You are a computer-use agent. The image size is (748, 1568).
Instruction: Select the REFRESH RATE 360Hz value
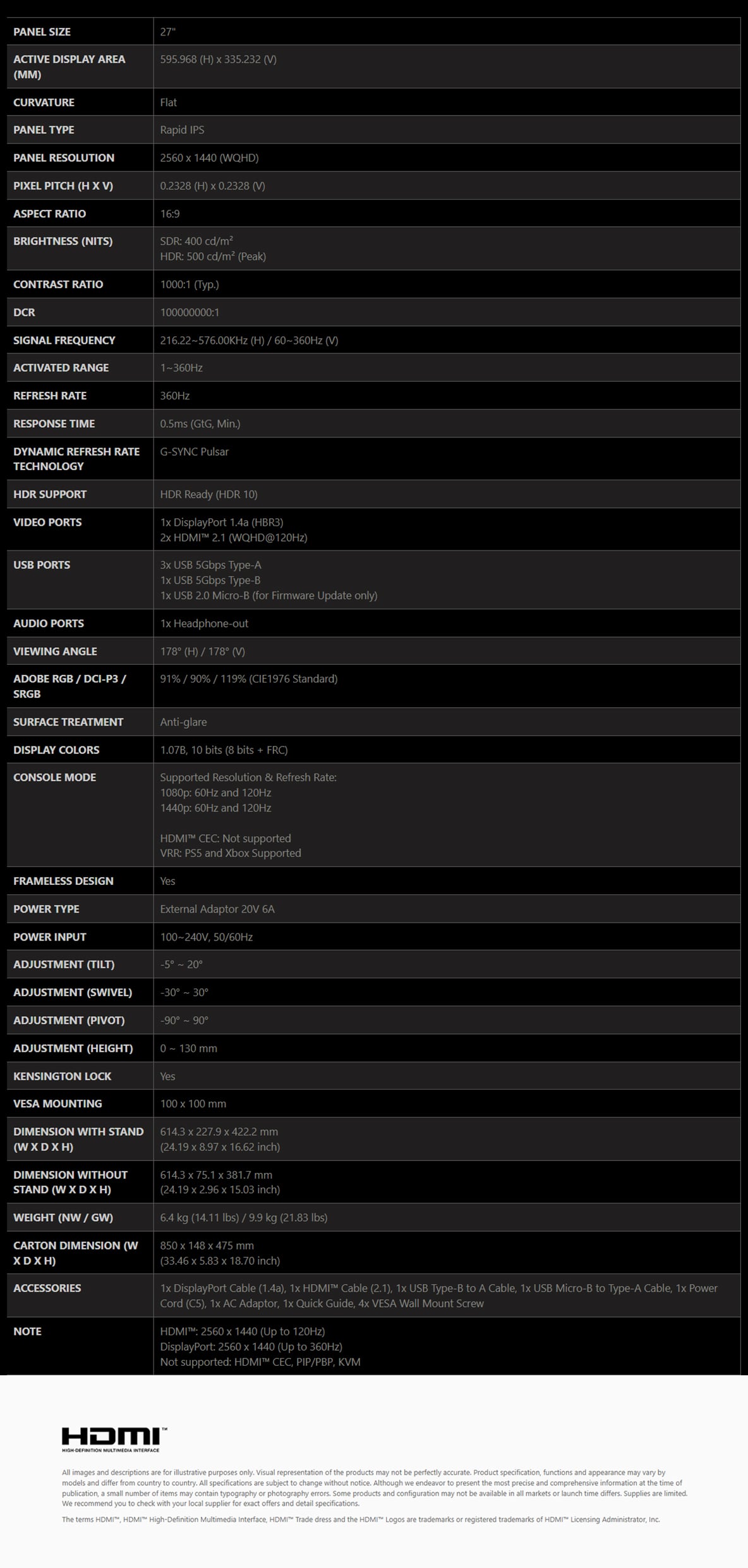[174, 396]
